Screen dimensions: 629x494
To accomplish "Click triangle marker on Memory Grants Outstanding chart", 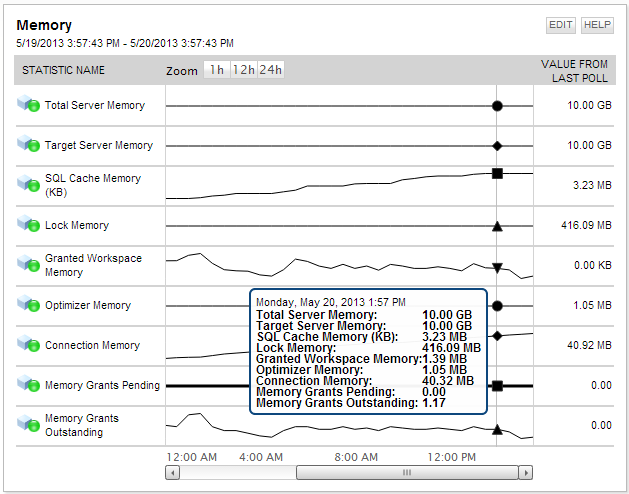I will (x=497, y=429).
